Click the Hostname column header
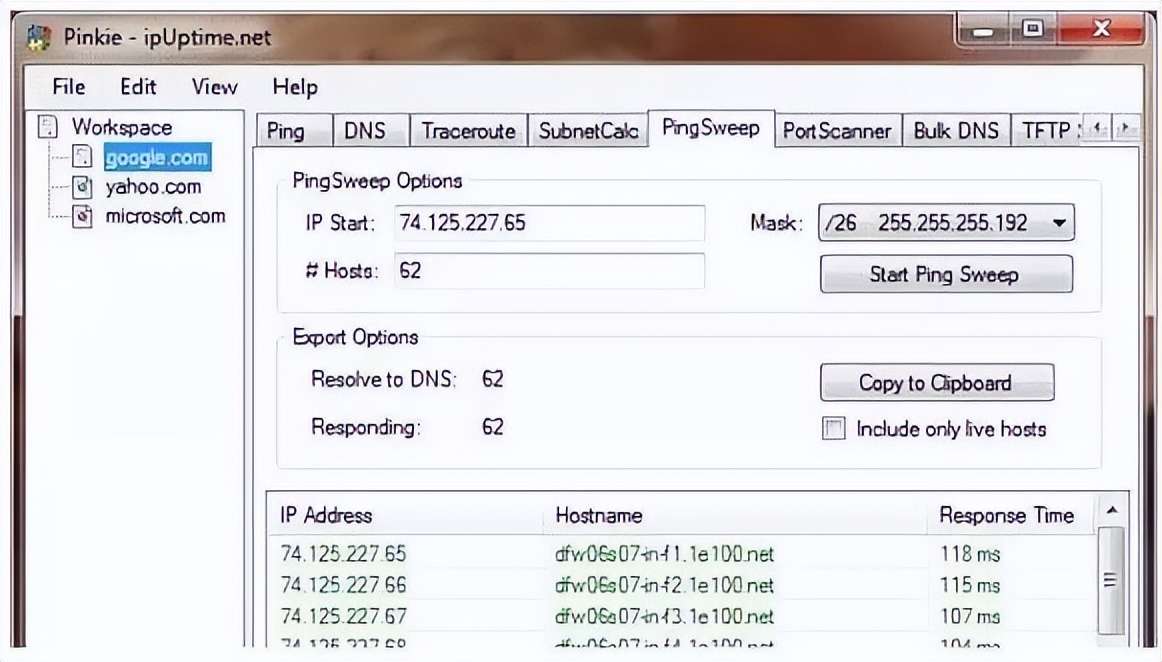This screenshot has width=1162, height=662. tap(734, 515)
